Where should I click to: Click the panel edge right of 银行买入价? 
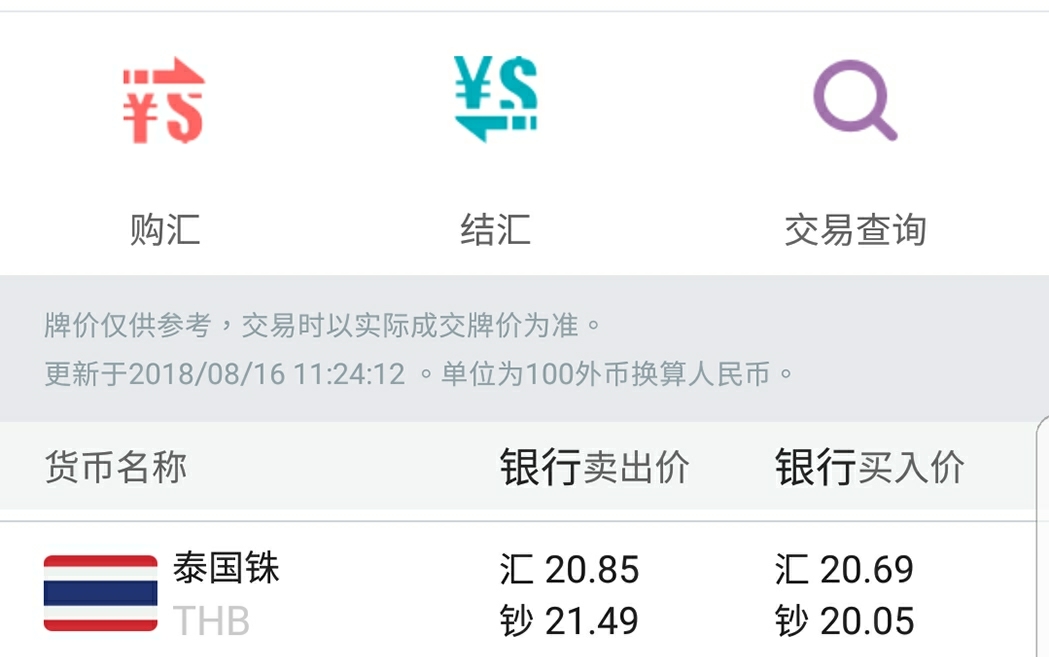(1041, 470)
